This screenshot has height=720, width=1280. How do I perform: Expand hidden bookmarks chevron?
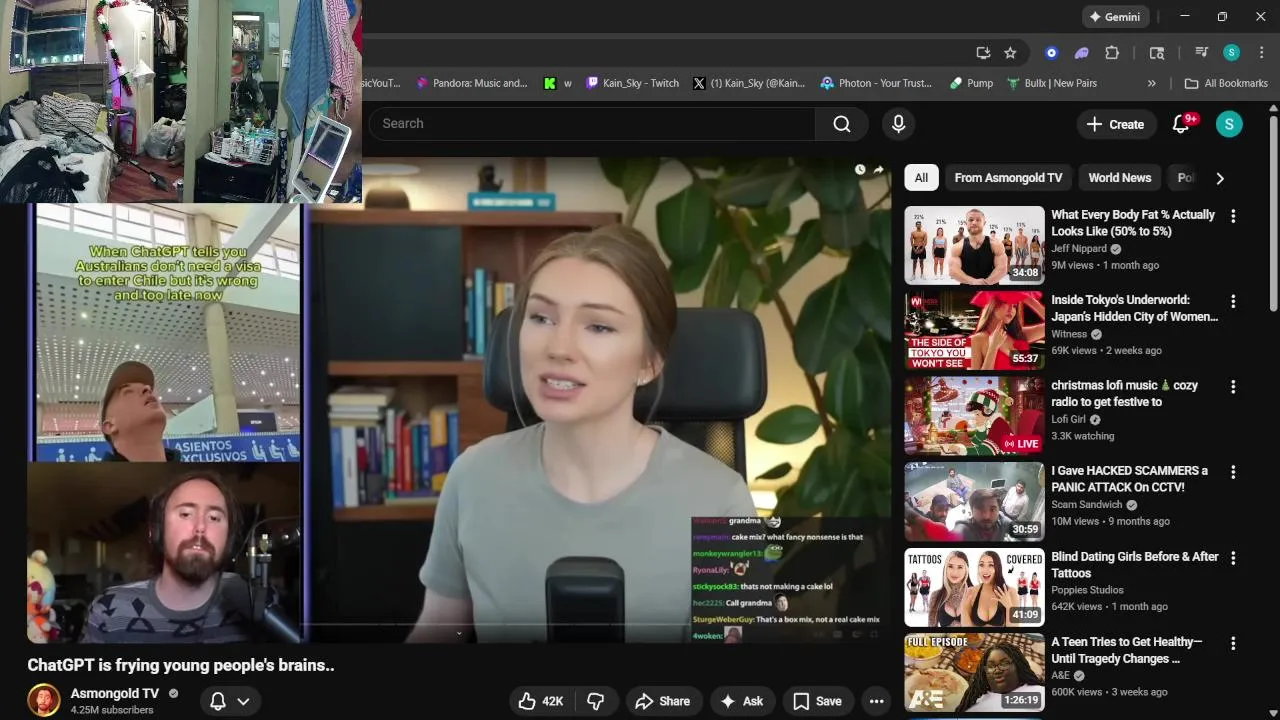coord(1152,83)
